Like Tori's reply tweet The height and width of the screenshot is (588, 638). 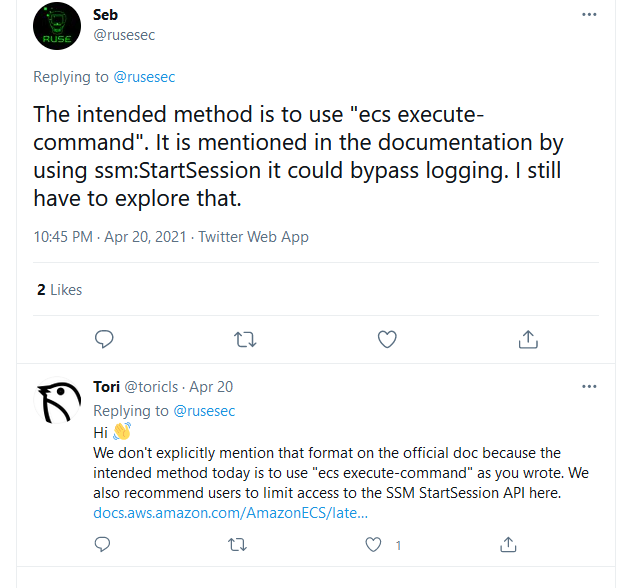[x=374, y=545]
